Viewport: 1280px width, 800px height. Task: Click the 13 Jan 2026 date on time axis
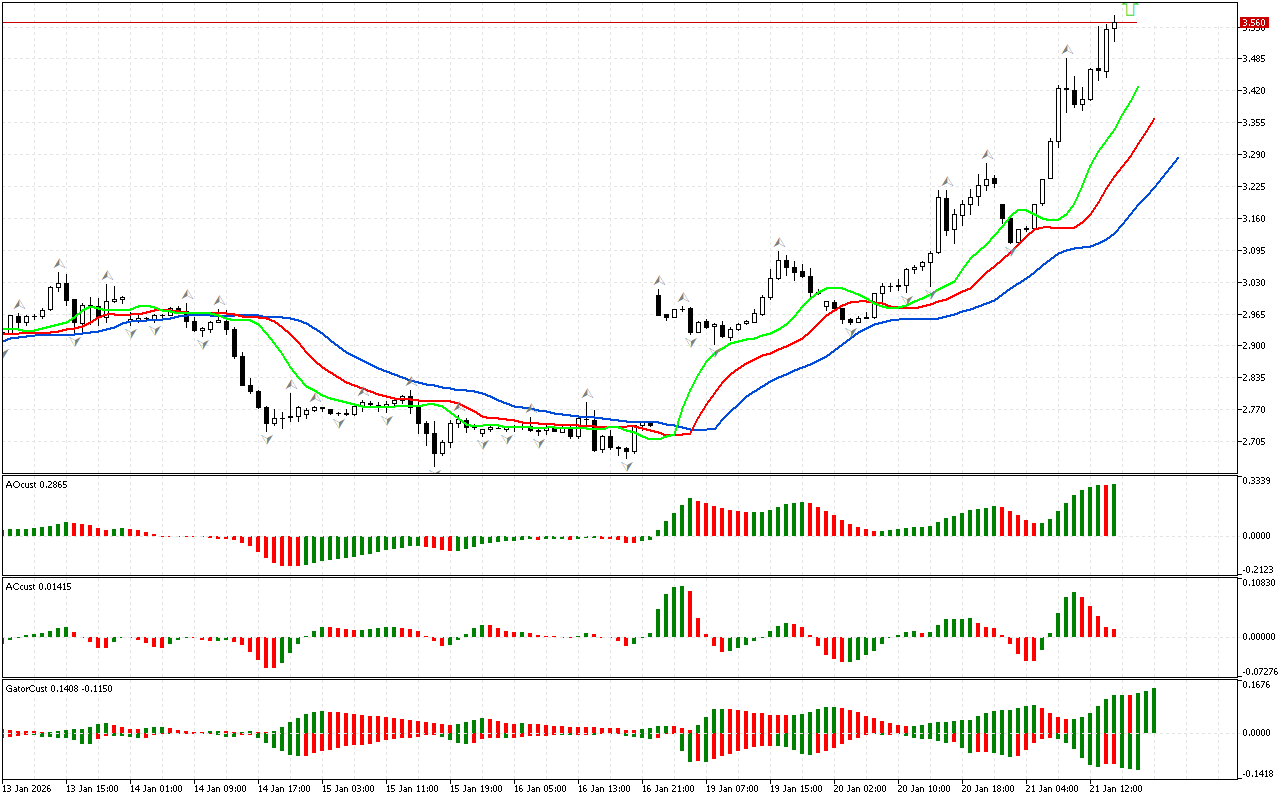tap(28, 788)
